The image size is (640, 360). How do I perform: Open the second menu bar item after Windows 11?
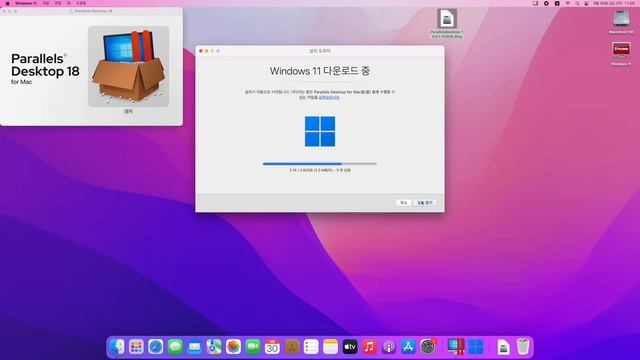coord(58,3)
